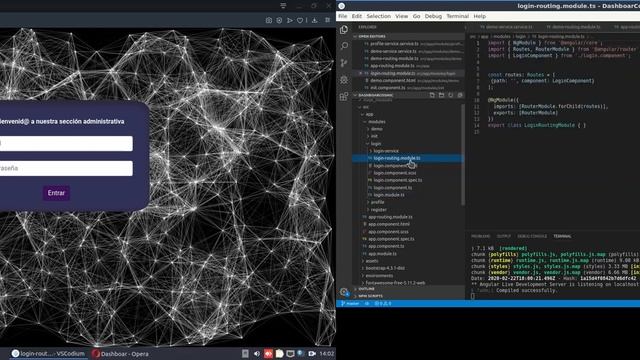
Task: Open the Source Control view in the activity bar
Action: [344, 63]
